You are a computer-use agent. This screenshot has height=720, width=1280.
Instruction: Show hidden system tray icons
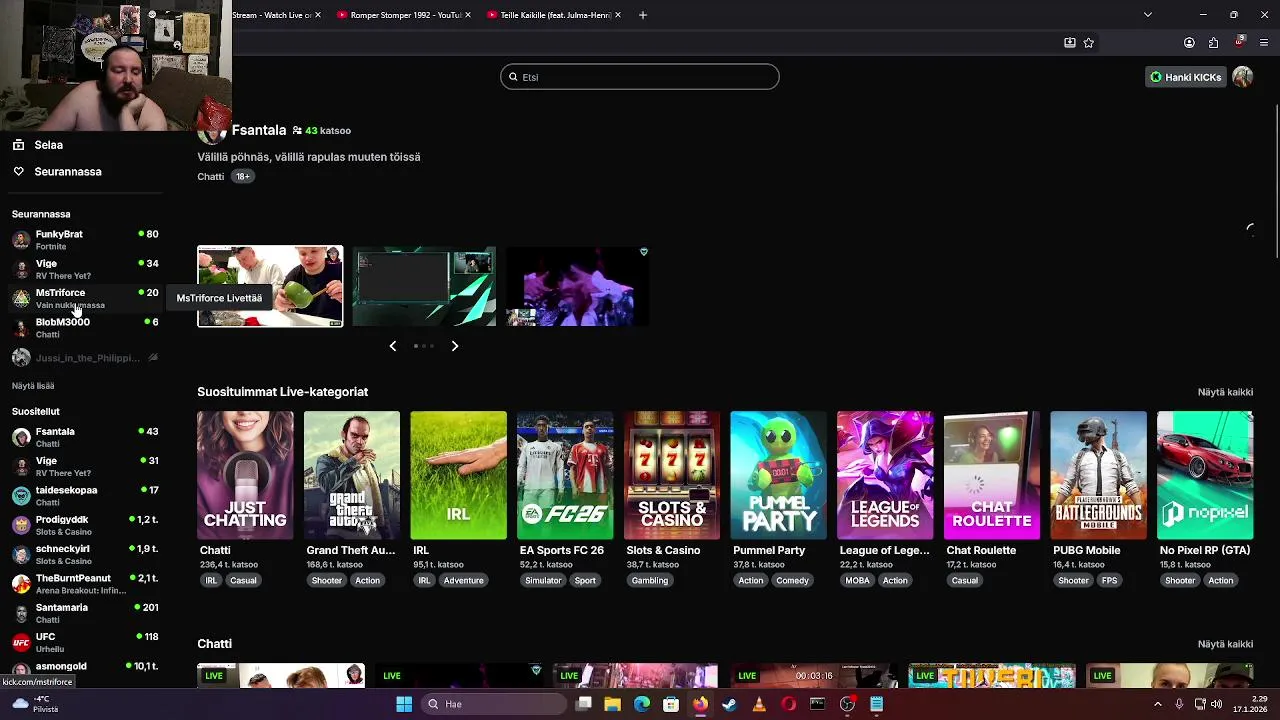point(1158,704)
